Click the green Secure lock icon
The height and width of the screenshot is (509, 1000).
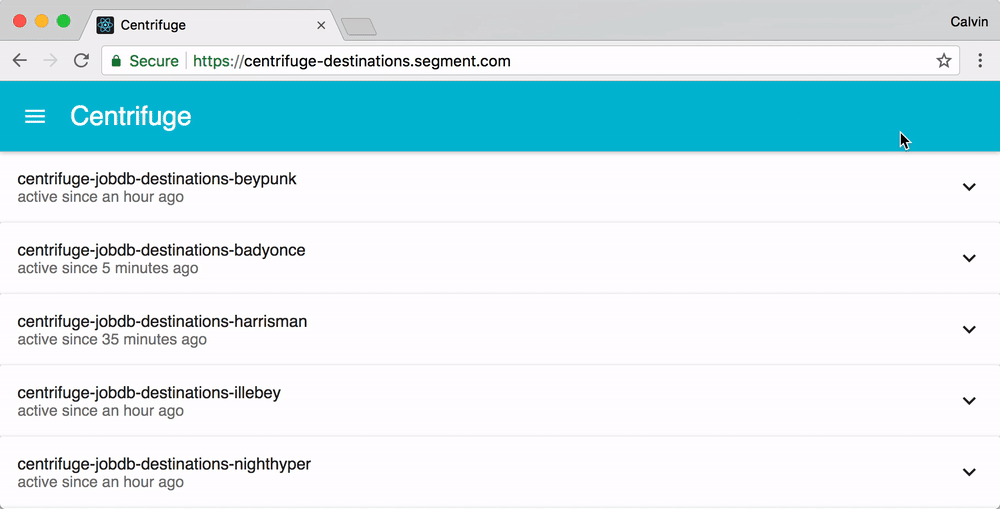pos(116,61)
